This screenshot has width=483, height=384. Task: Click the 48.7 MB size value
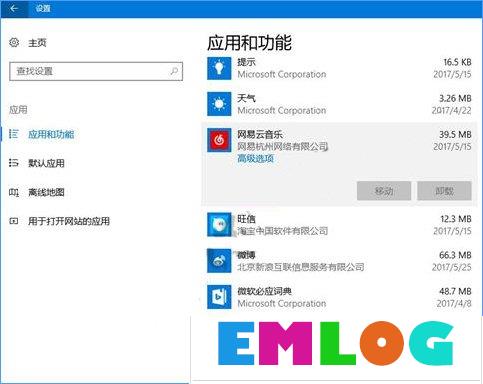[x=455, y=291]
